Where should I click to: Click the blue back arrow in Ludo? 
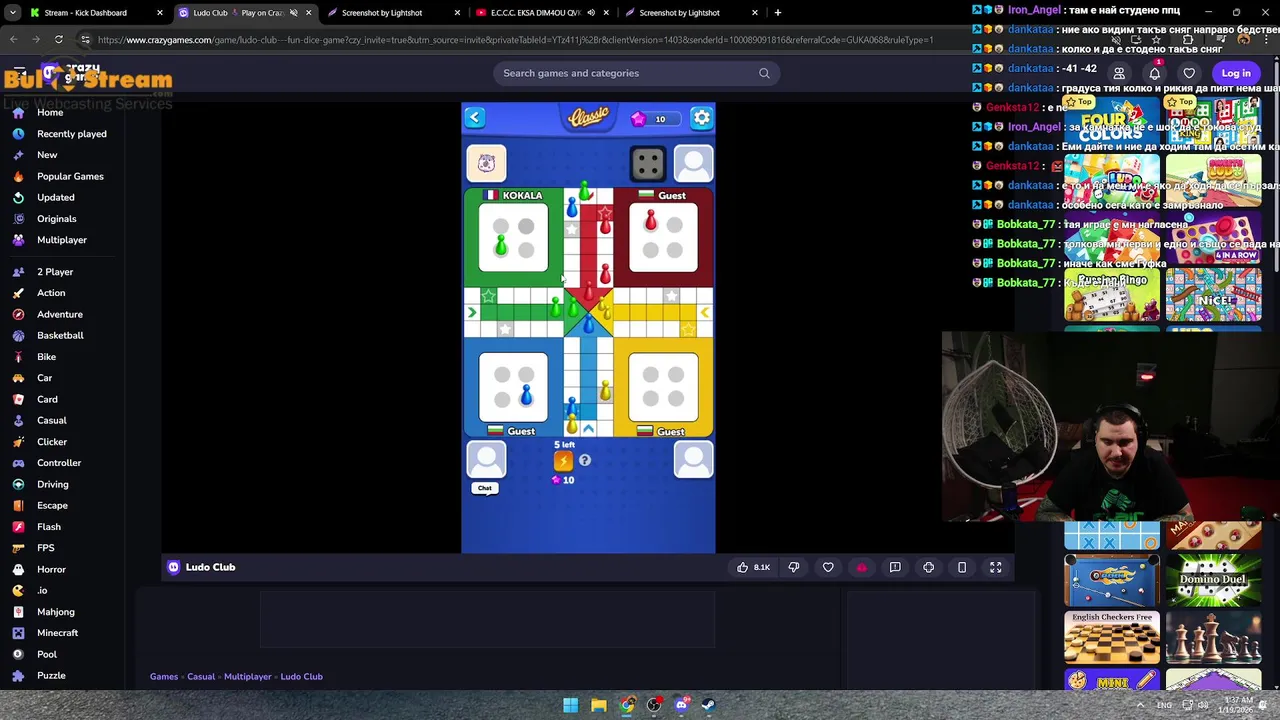click(x=475, y=118)
